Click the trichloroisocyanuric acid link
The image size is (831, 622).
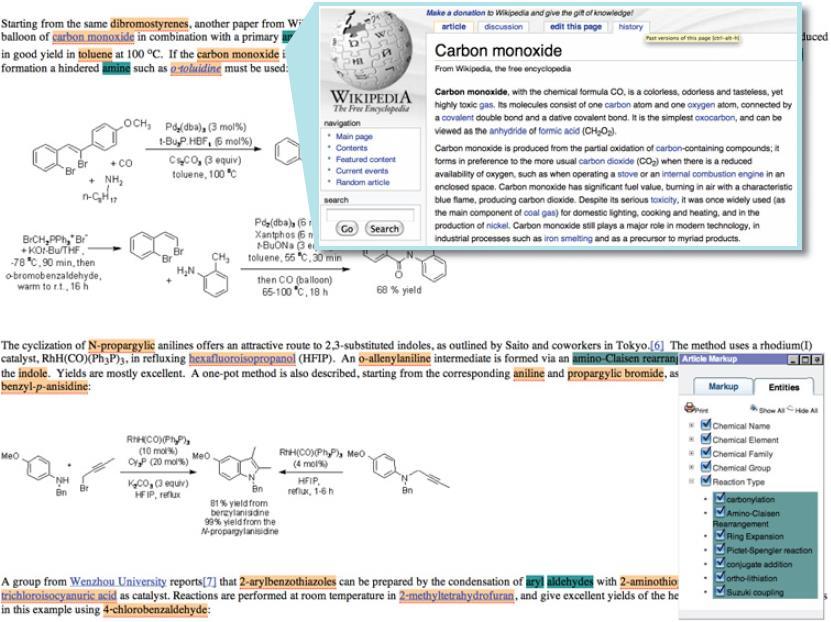(59, 596)
